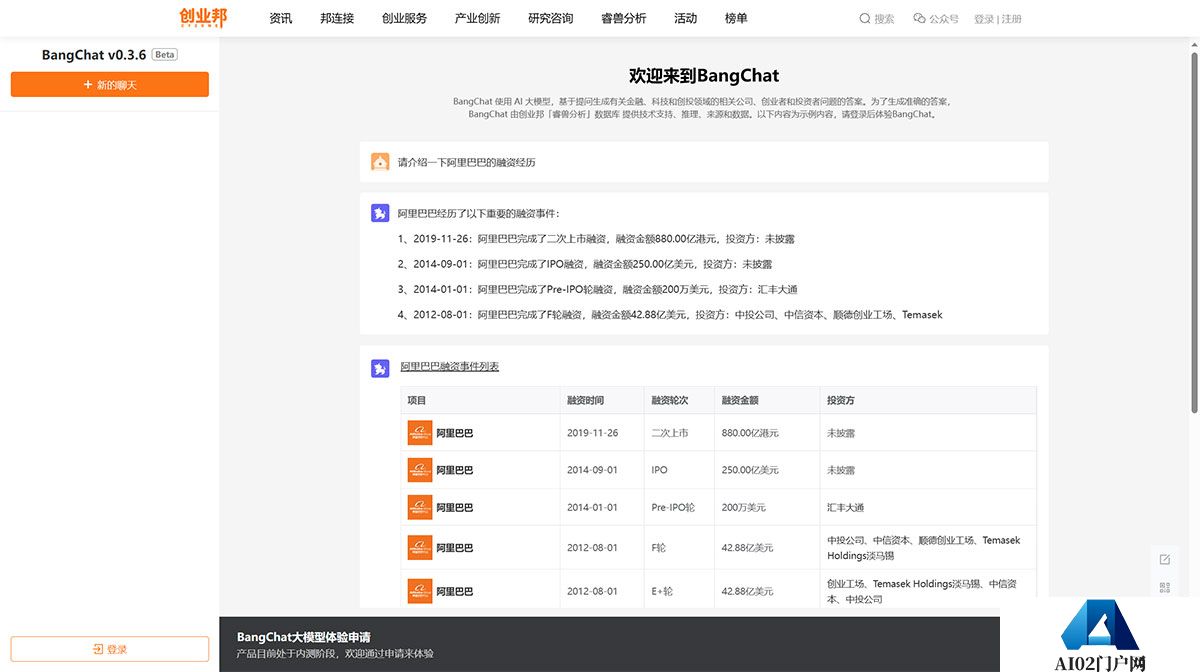Open the 活动 menu

[685, 18]
